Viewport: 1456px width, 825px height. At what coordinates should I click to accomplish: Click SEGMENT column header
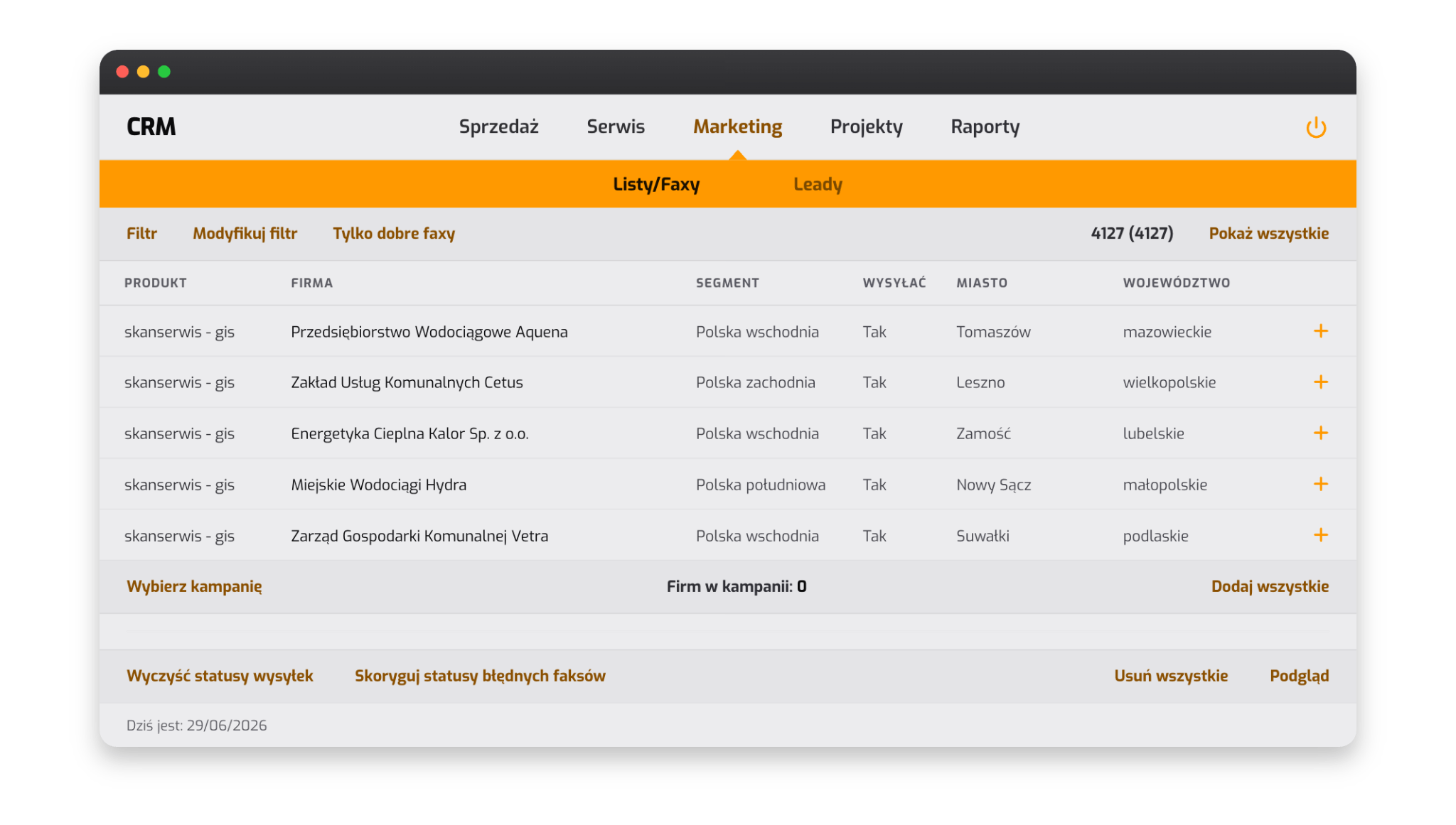727,283
